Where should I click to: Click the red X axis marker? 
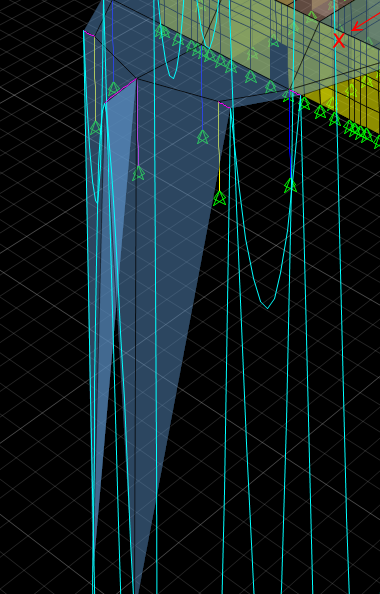point(339,41)
